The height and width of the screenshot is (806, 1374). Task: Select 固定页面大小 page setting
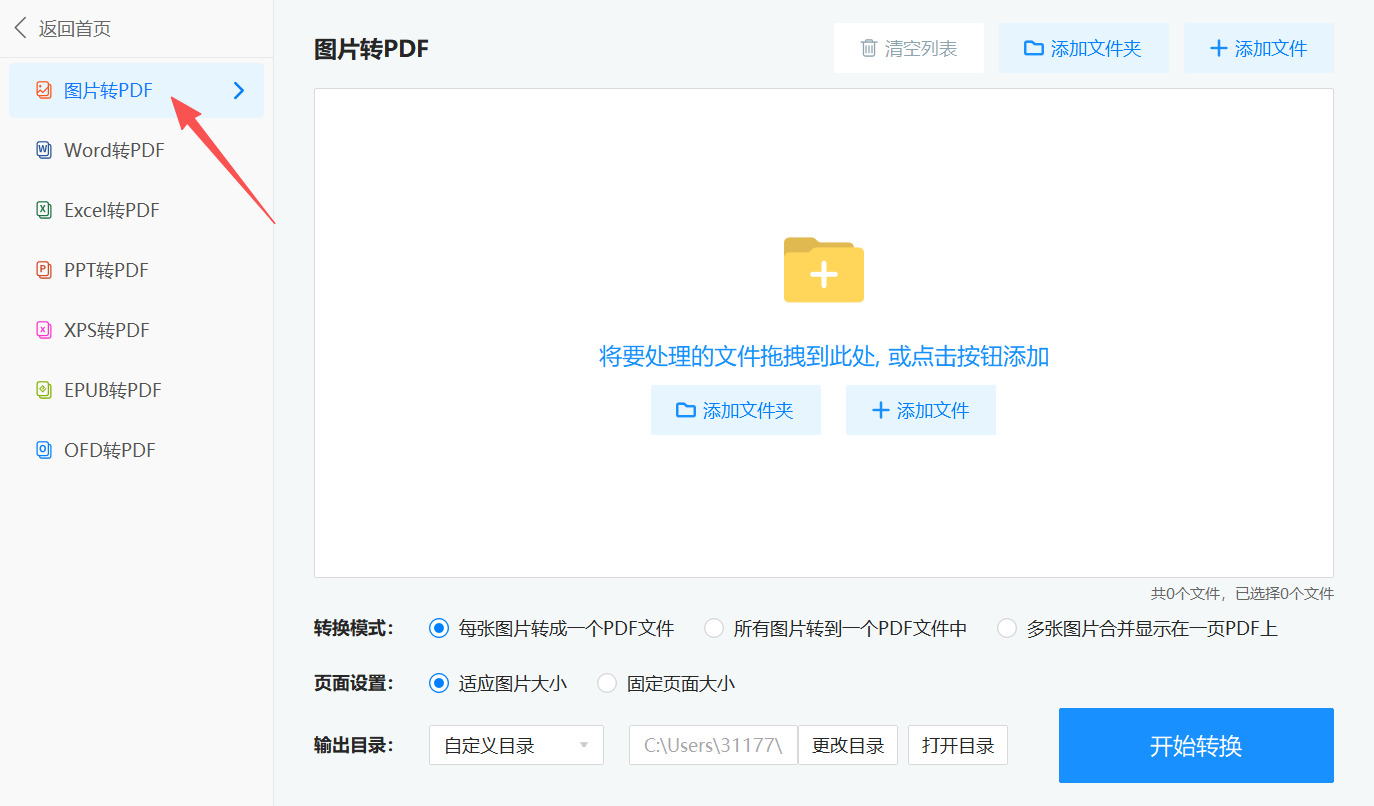click(x=607, y=683)
